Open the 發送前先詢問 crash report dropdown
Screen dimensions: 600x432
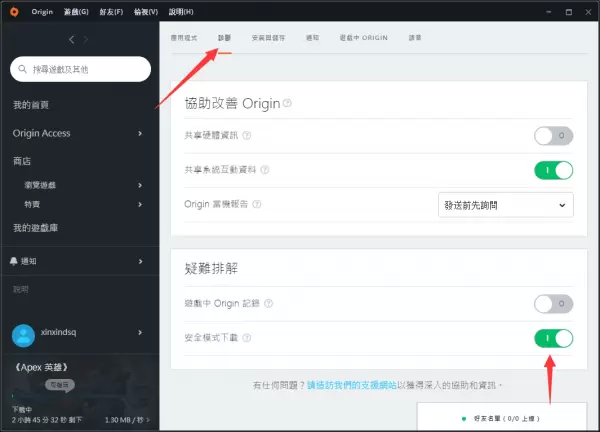tap(505, 205)
